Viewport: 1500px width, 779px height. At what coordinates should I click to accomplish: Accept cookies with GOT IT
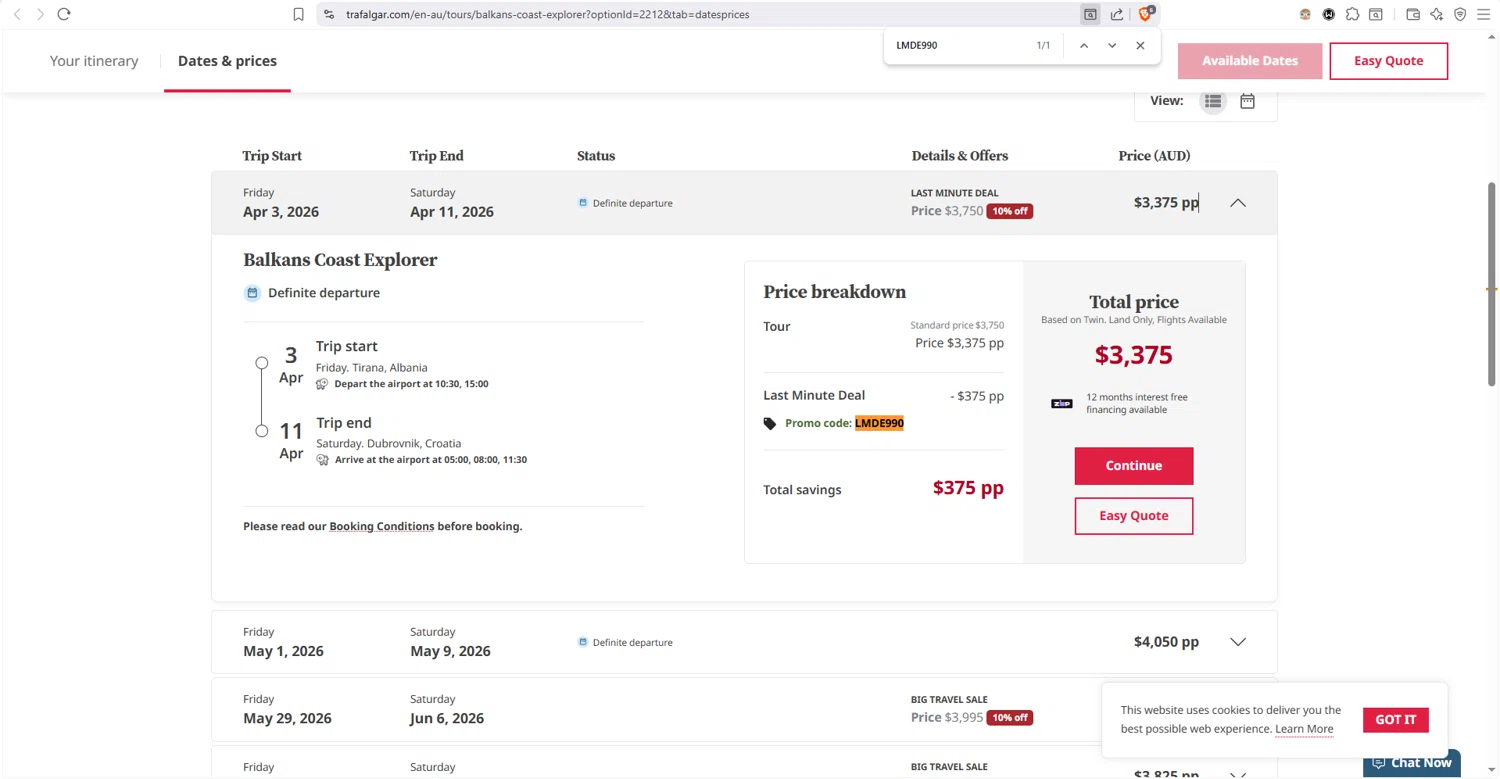point(1395,720)
